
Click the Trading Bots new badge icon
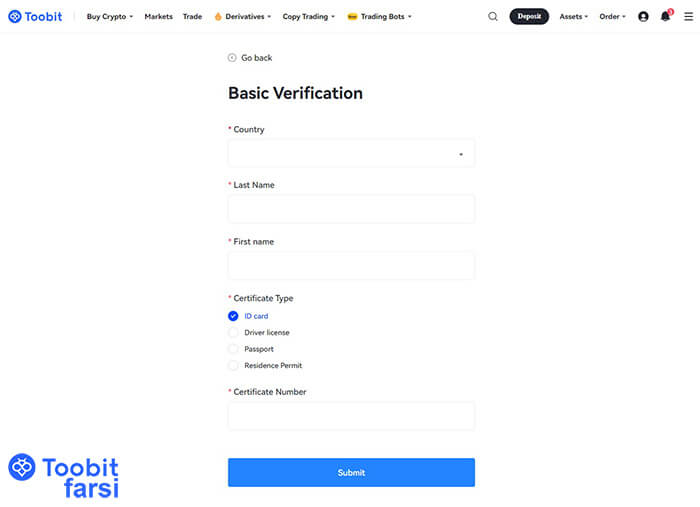point(352,17)
